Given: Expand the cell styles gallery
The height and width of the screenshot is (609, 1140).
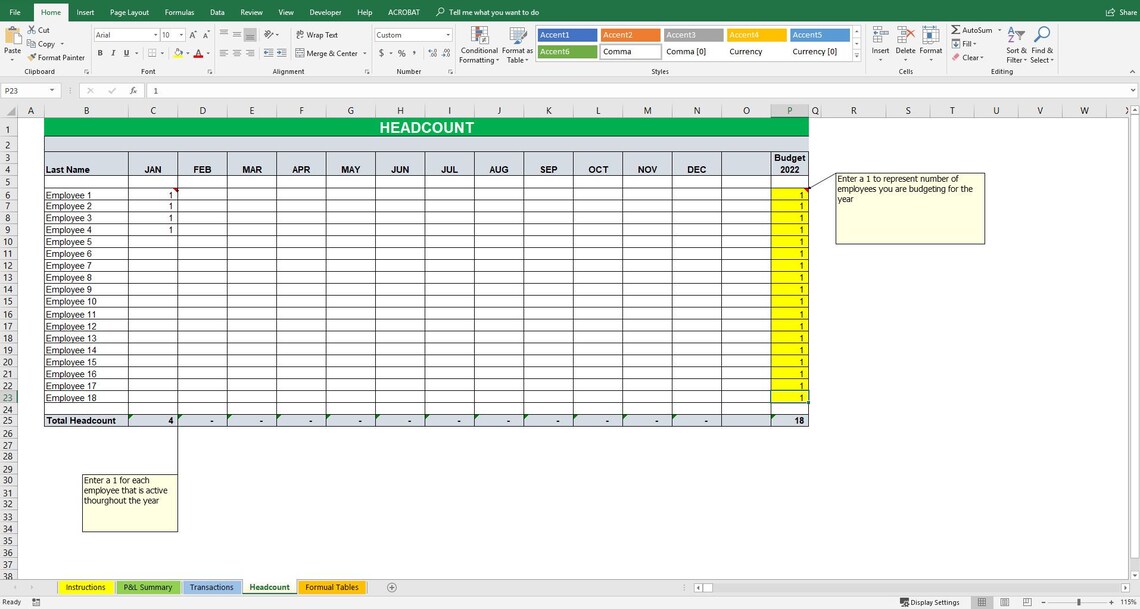Looking at the screenshot, I should click(856, 56).
